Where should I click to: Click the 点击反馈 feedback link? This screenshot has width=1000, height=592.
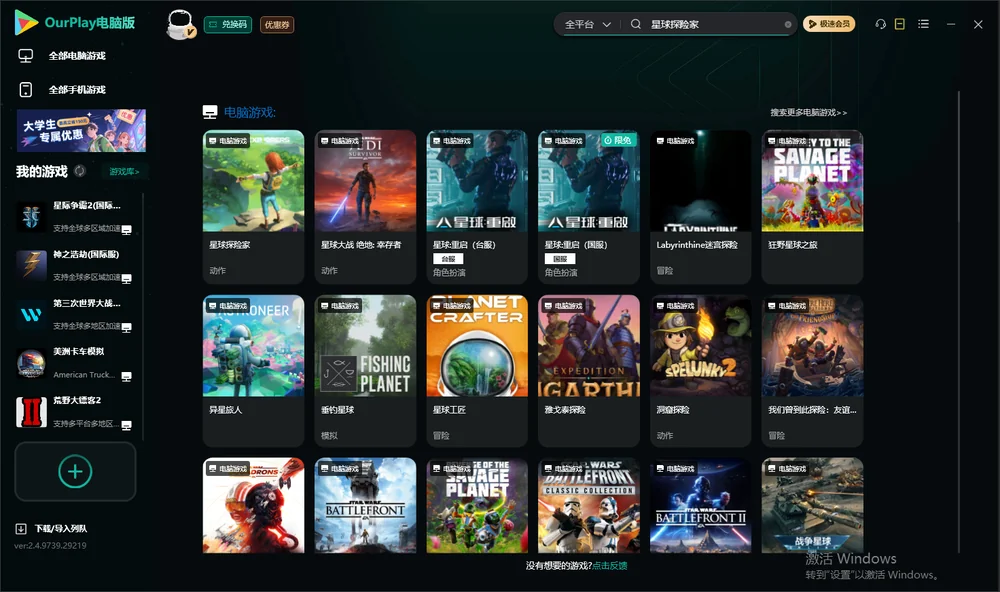coord(610,565)
